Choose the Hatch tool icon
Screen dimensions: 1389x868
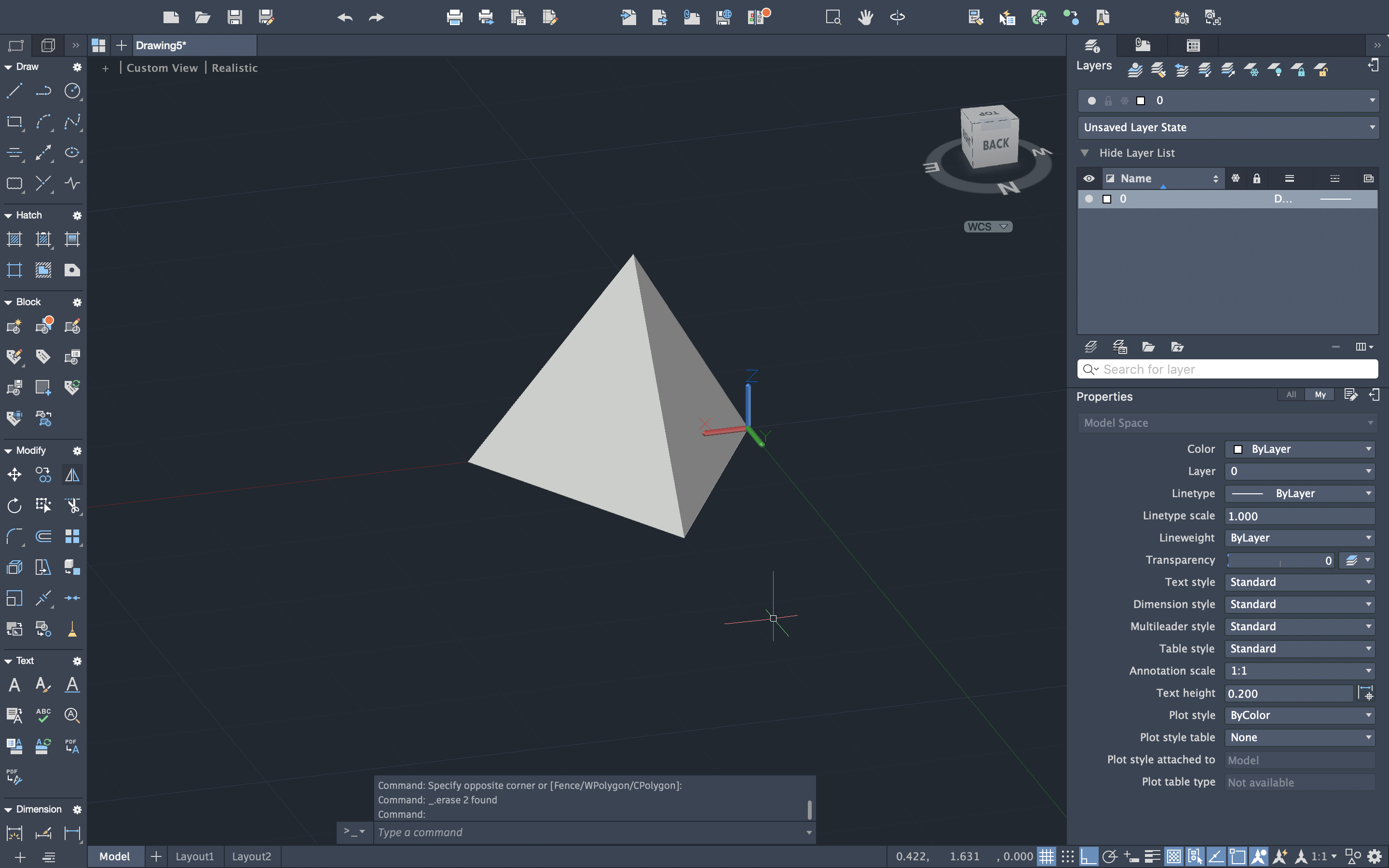click(14, 239)
